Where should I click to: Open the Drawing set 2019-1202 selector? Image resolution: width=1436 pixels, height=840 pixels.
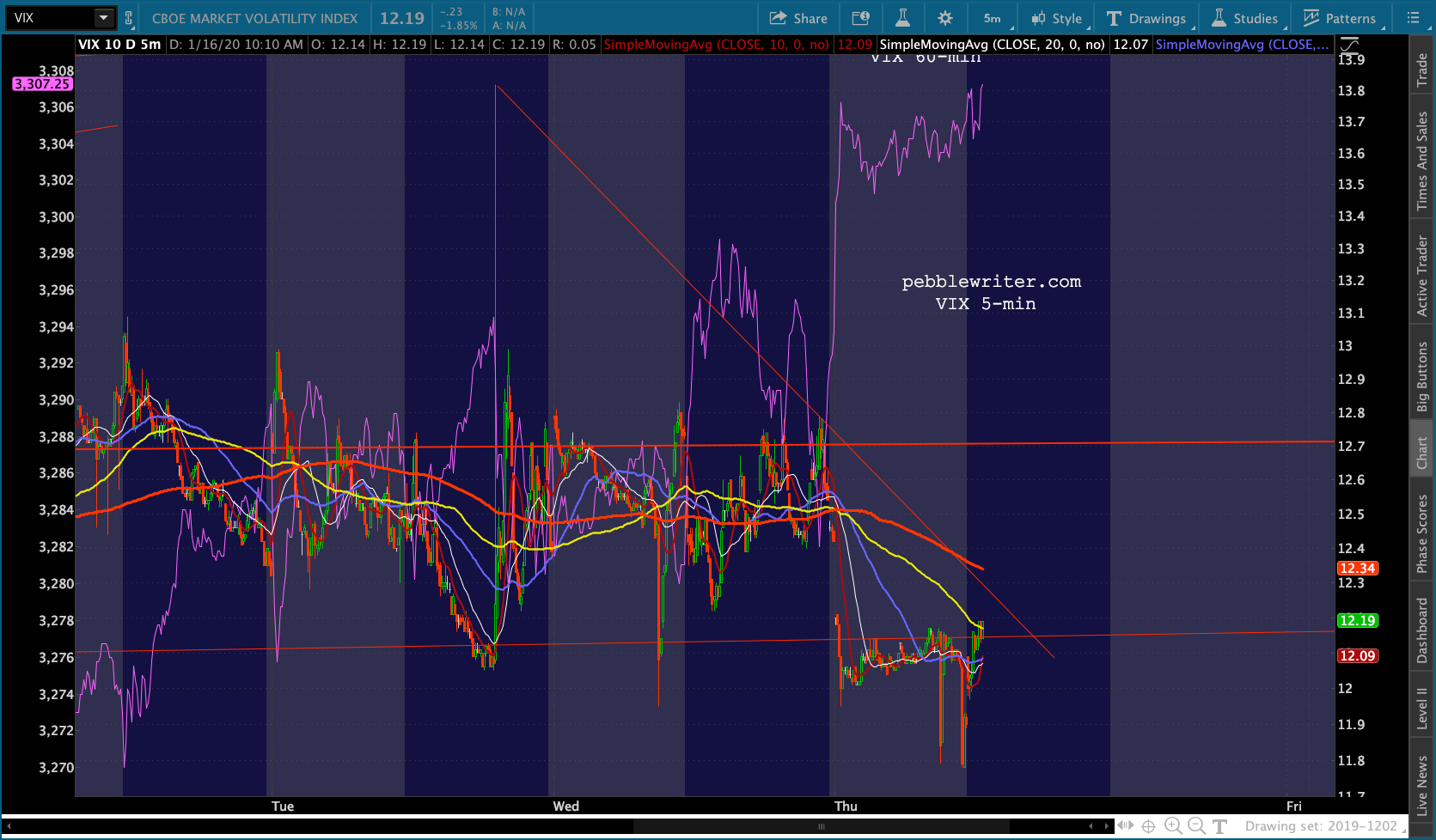[1321, 826]
